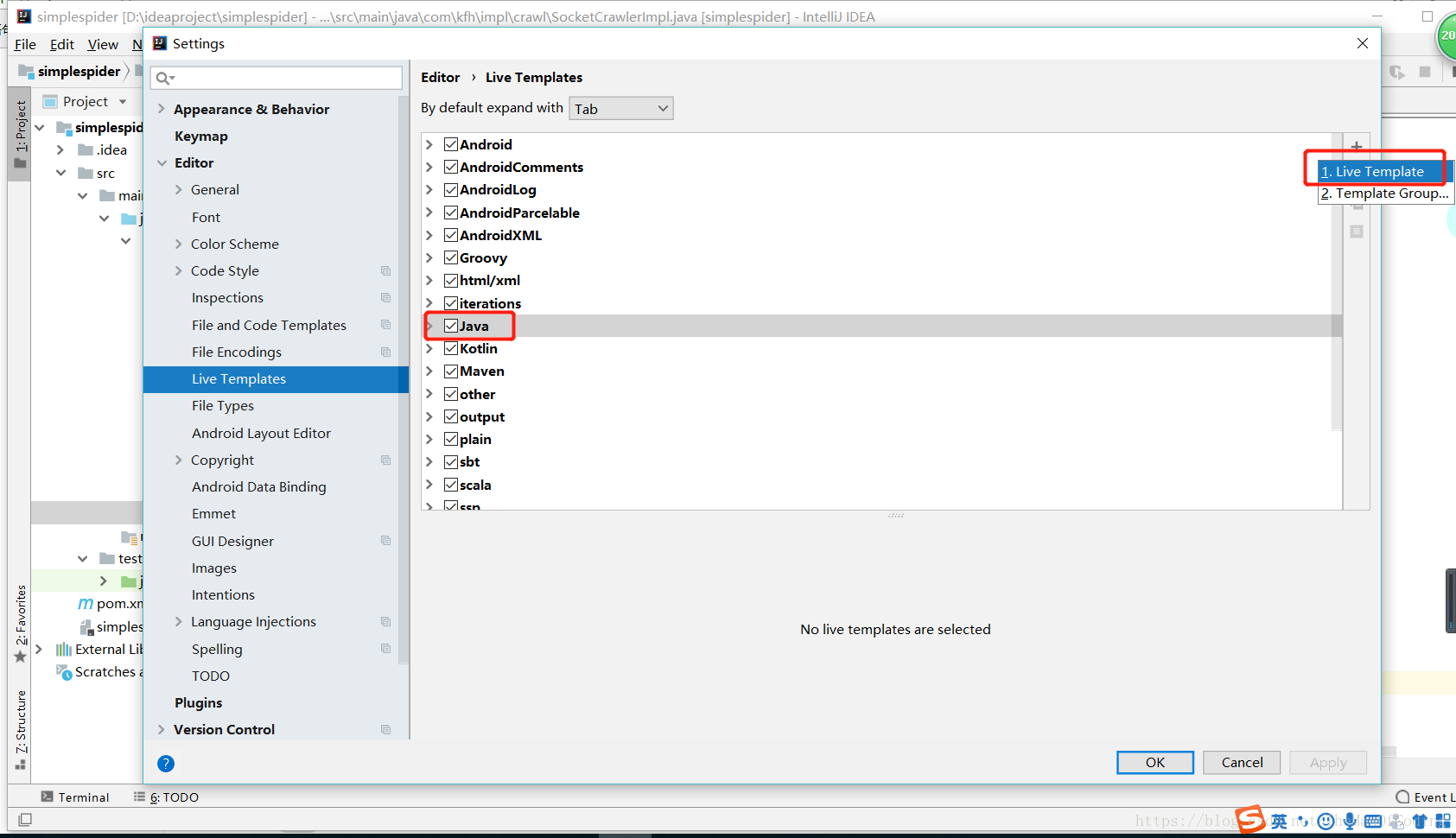Click the project-level icon beside Code Style
The width and height of the screenshot is (1456, 838).
coord(386,271)
